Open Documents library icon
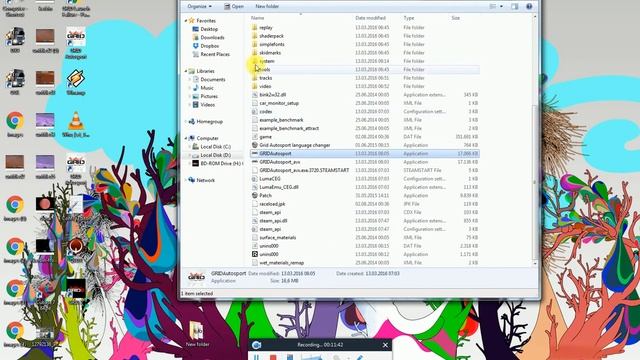 point(196,79)
